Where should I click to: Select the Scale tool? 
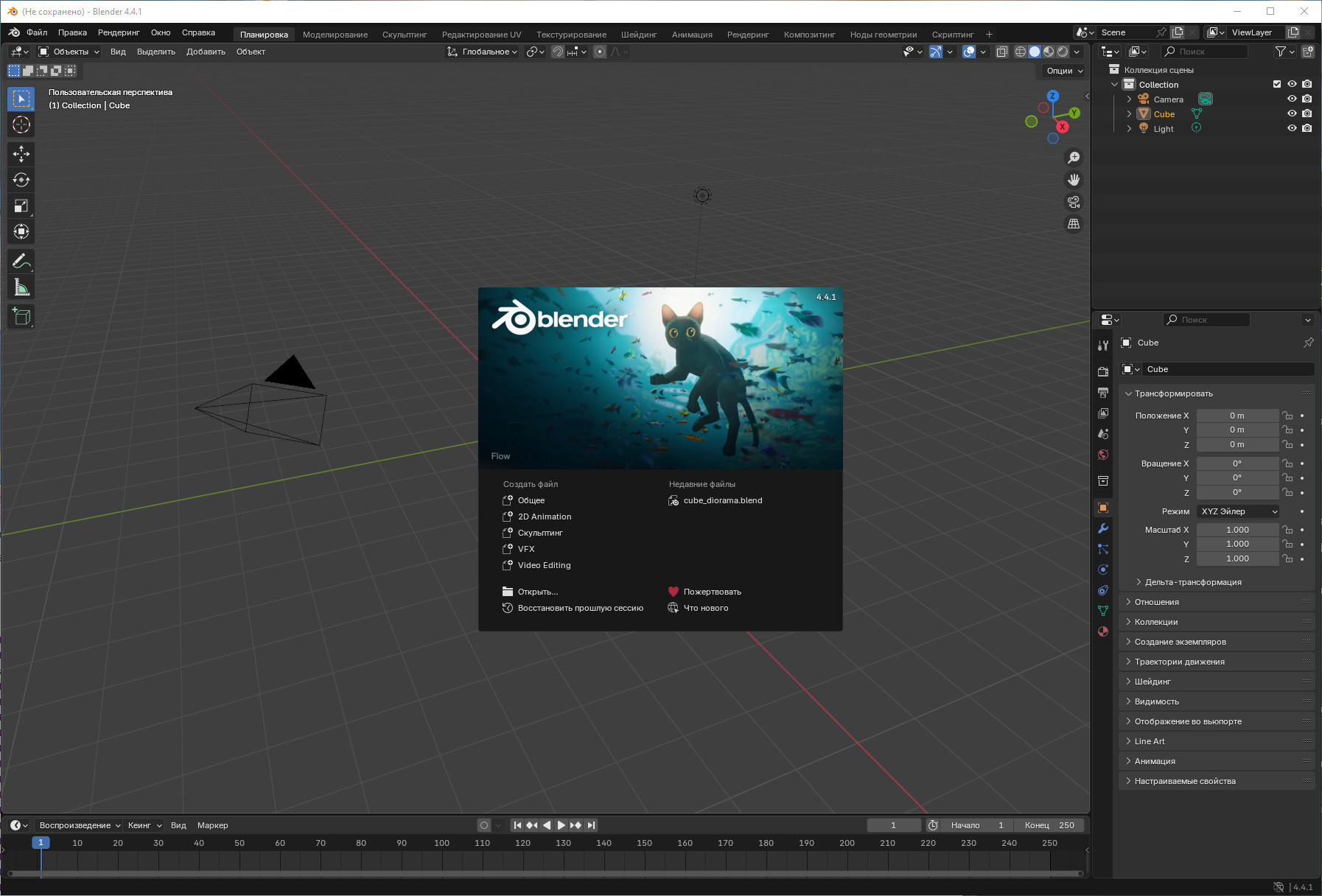(21, 206)
